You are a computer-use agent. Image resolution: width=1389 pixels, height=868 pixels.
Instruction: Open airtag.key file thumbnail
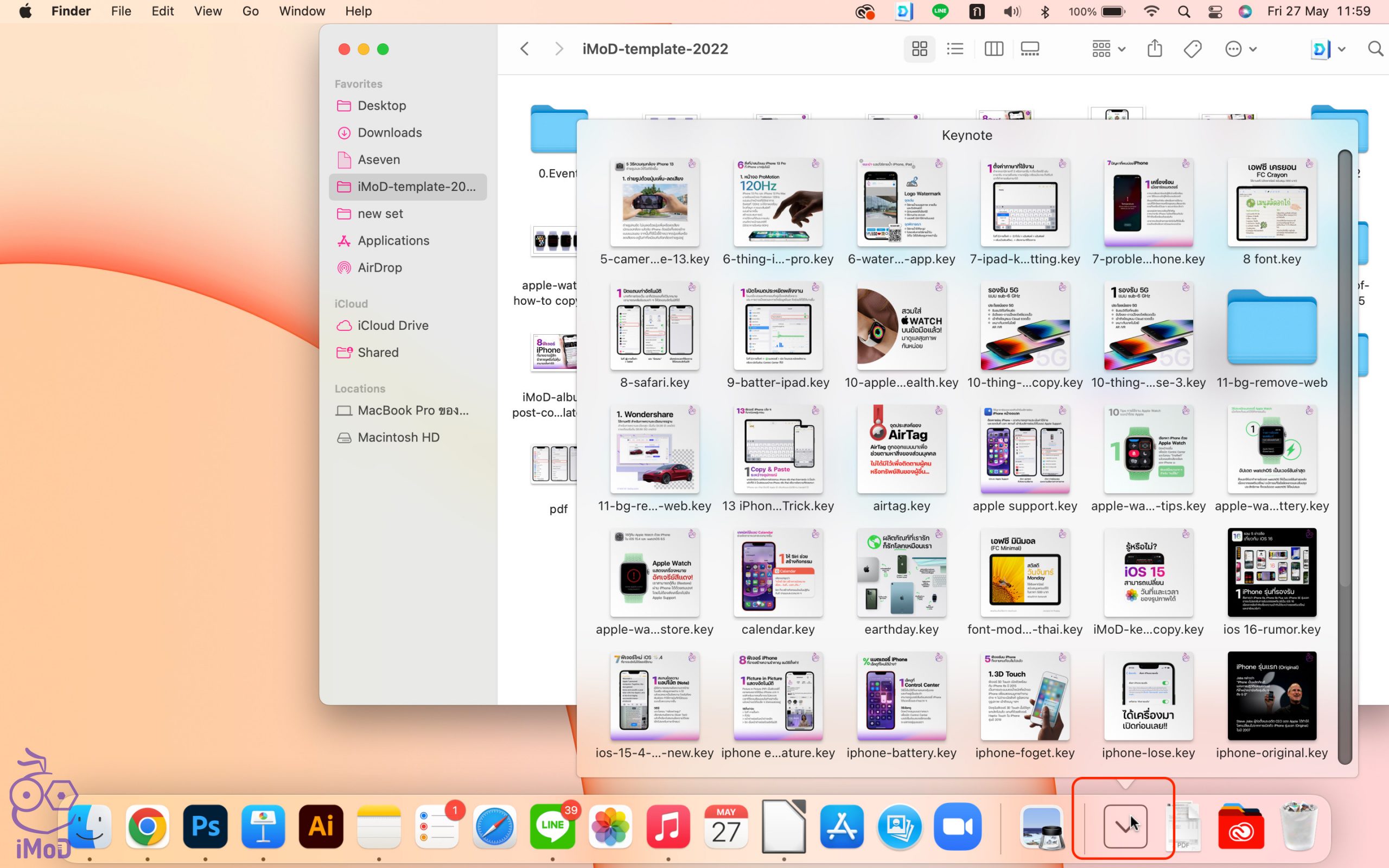tap(901, 450)
